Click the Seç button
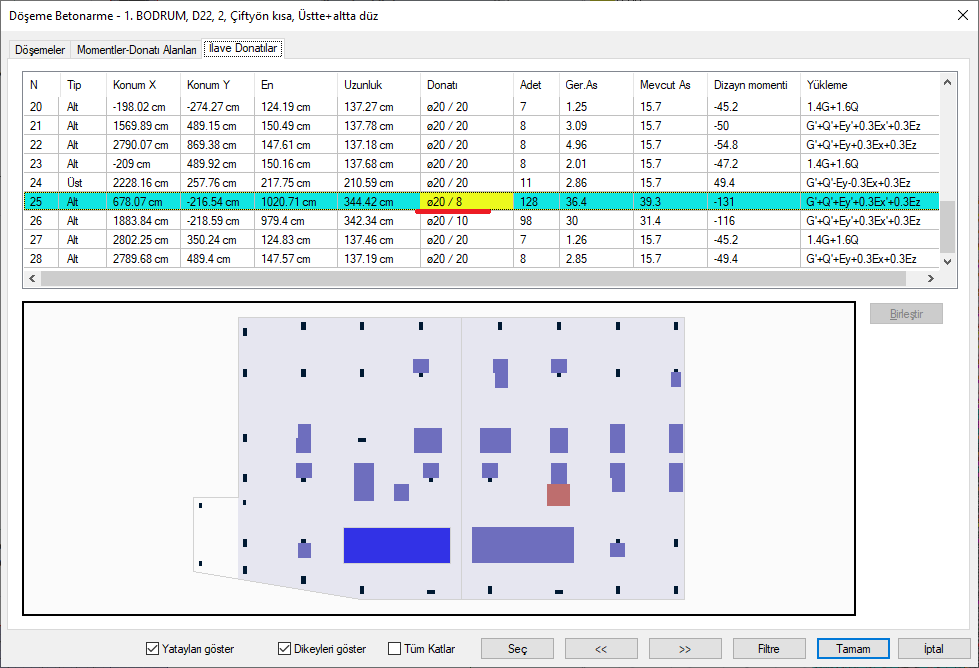This screenshot has height=668, width=979. pos(517,649)
